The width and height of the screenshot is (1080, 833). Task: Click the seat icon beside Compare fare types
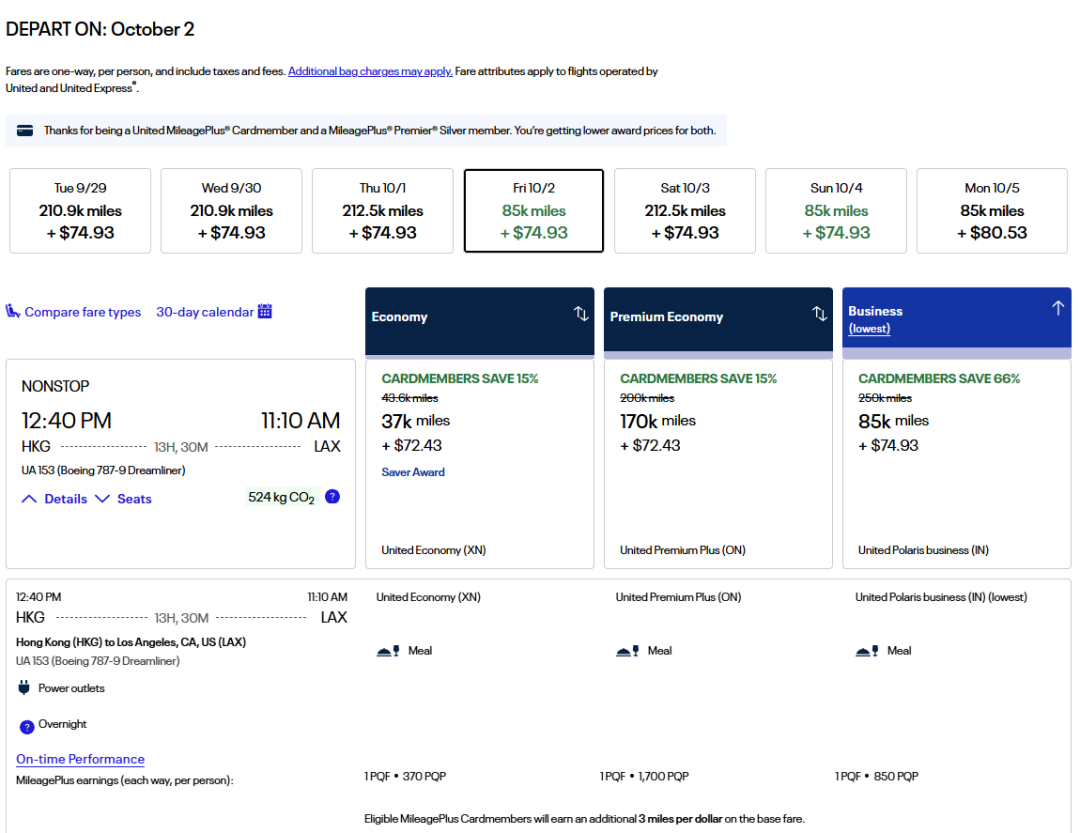[x=12, y=311]
